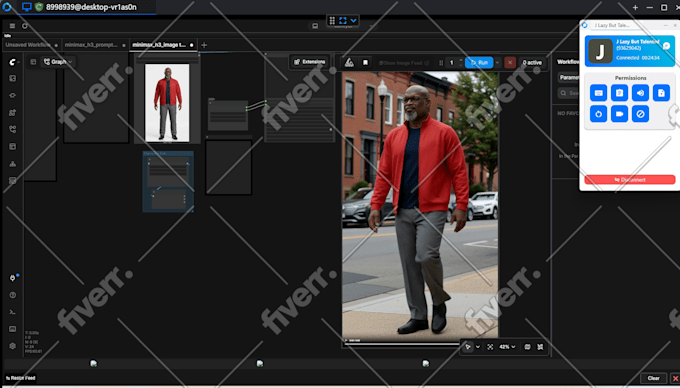Viewport: 680px width, 388px height.
Task: Click the batch count up/down stepper
Action: click(x=461, y=63)
